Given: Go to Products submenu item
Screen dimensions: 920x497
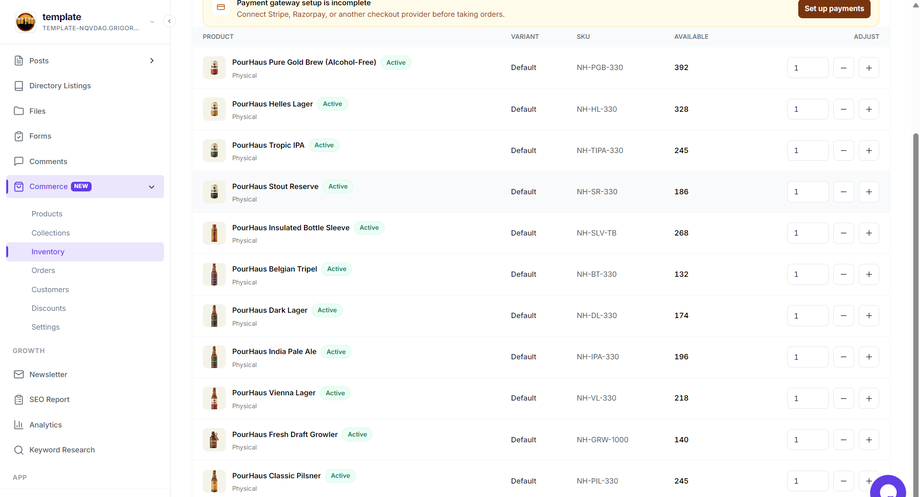Looking at the screenshot, I should click(x=47, y=214).
